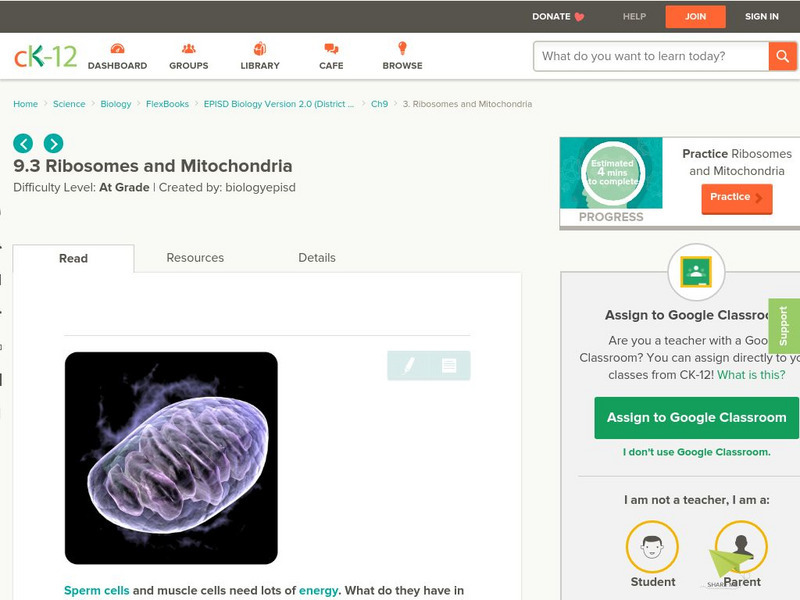Open the Groups icon
800x600 pixels.
point(189,50)
